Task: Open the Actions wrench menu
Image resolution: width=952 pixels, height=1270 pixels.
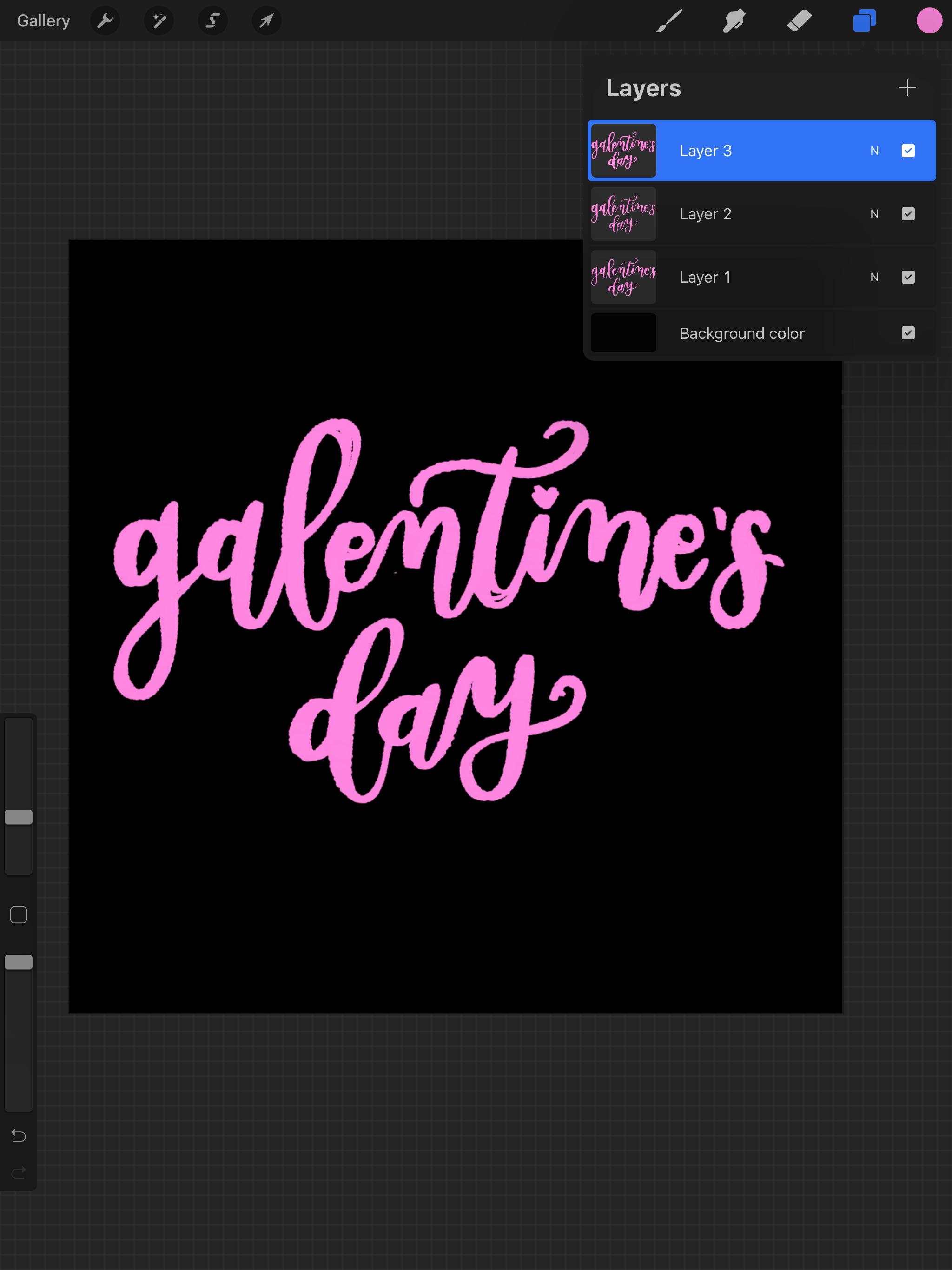Action: 105,21
